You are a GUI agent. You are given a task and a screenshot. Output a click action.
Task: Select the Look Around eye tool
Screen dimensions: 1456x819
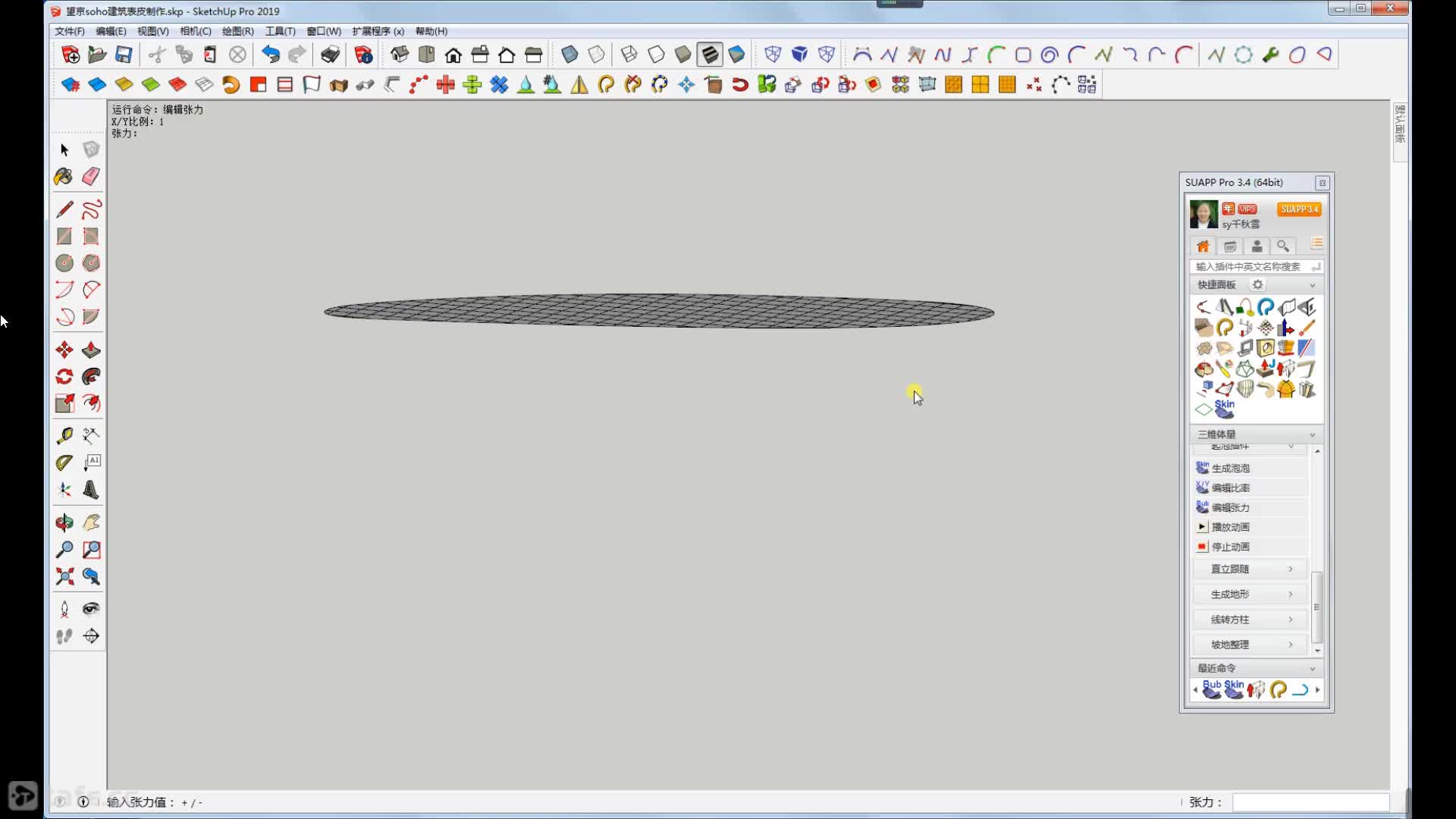tap(91, 609)
